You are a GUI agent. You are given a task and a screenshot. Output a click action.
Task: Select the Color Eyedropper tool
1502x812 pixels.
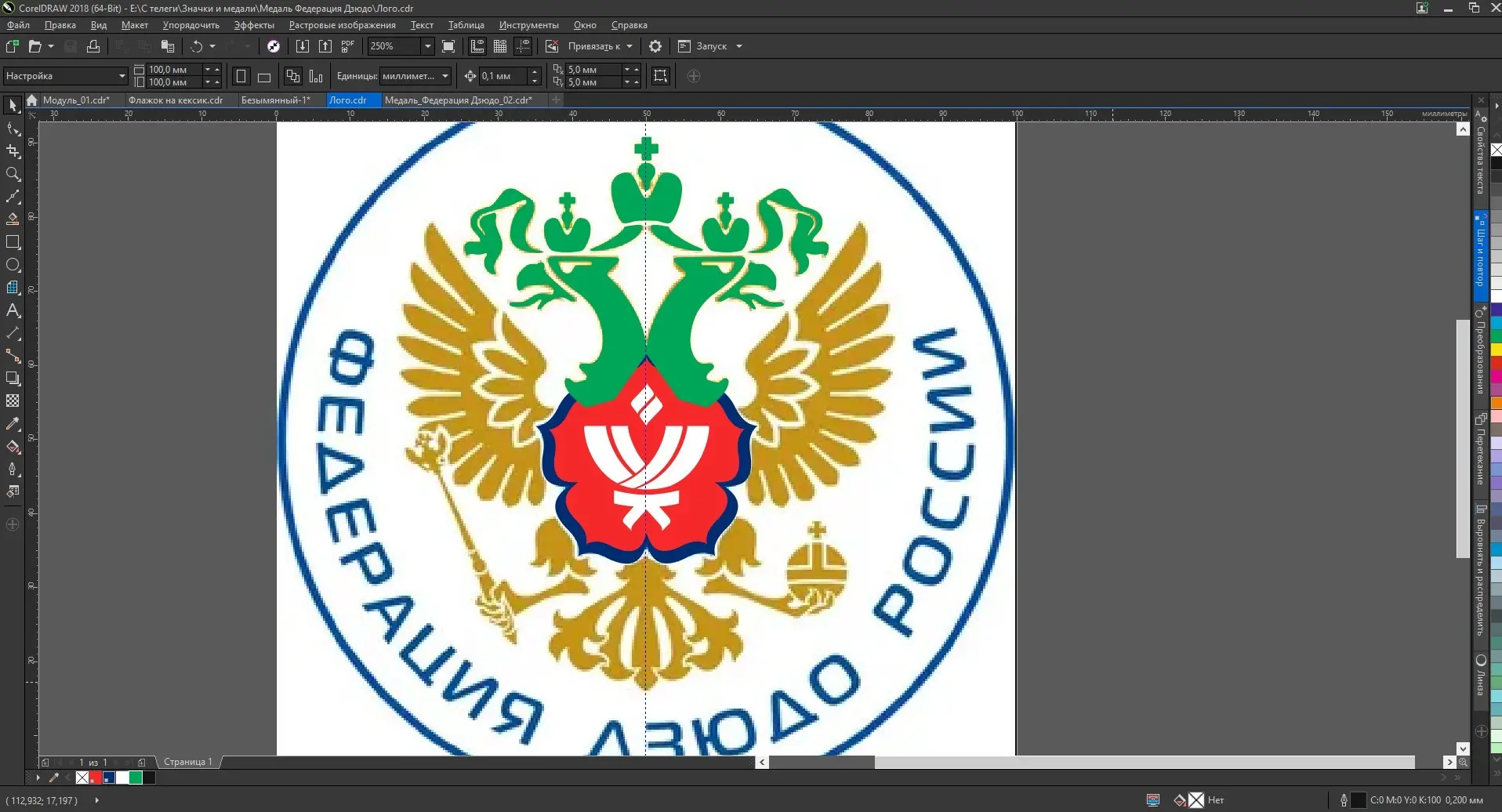pyautogui.click(x=13, y=424)
